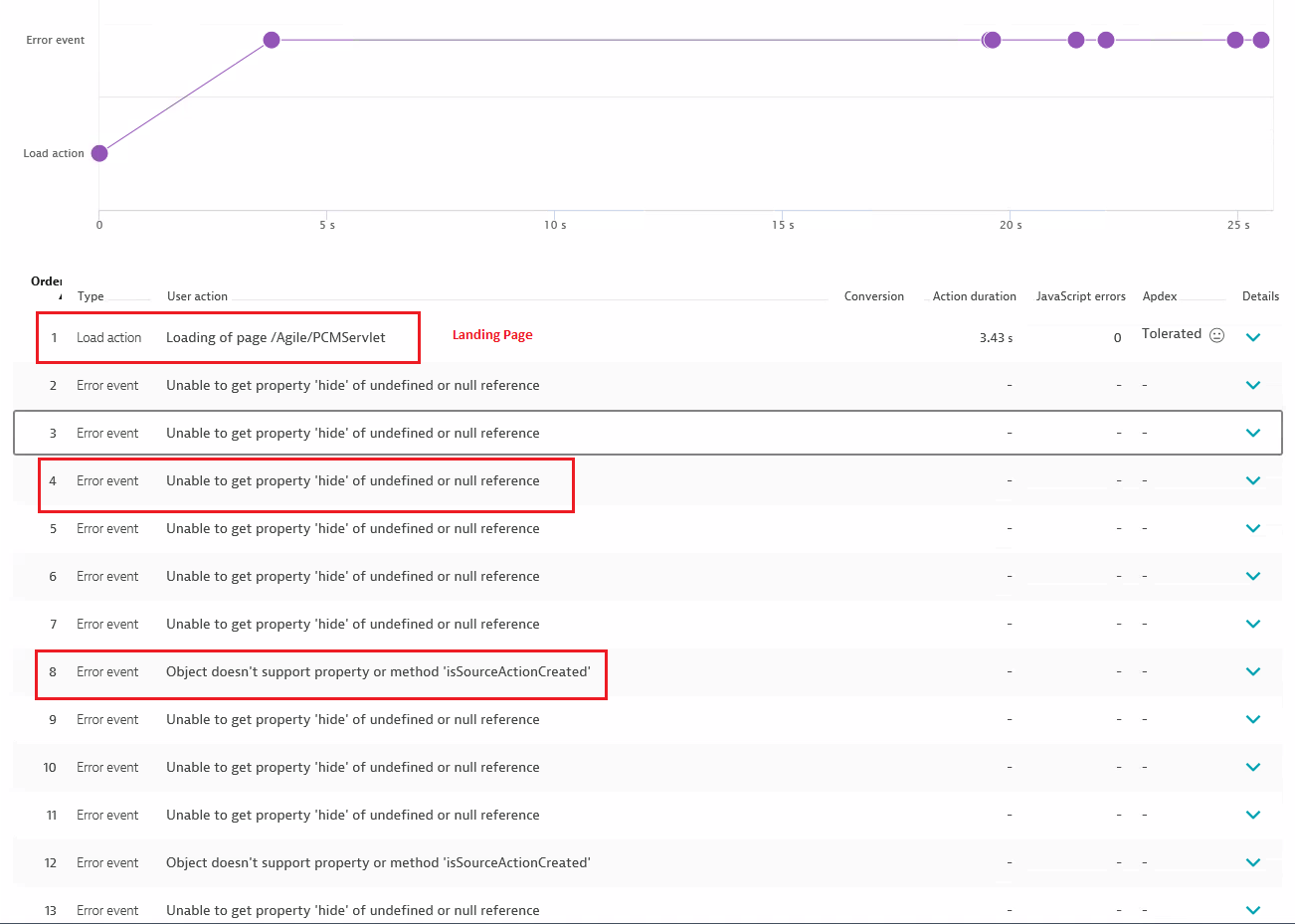Expand details chevron for row 2

pyautogui.click(x=1252, y=385)
